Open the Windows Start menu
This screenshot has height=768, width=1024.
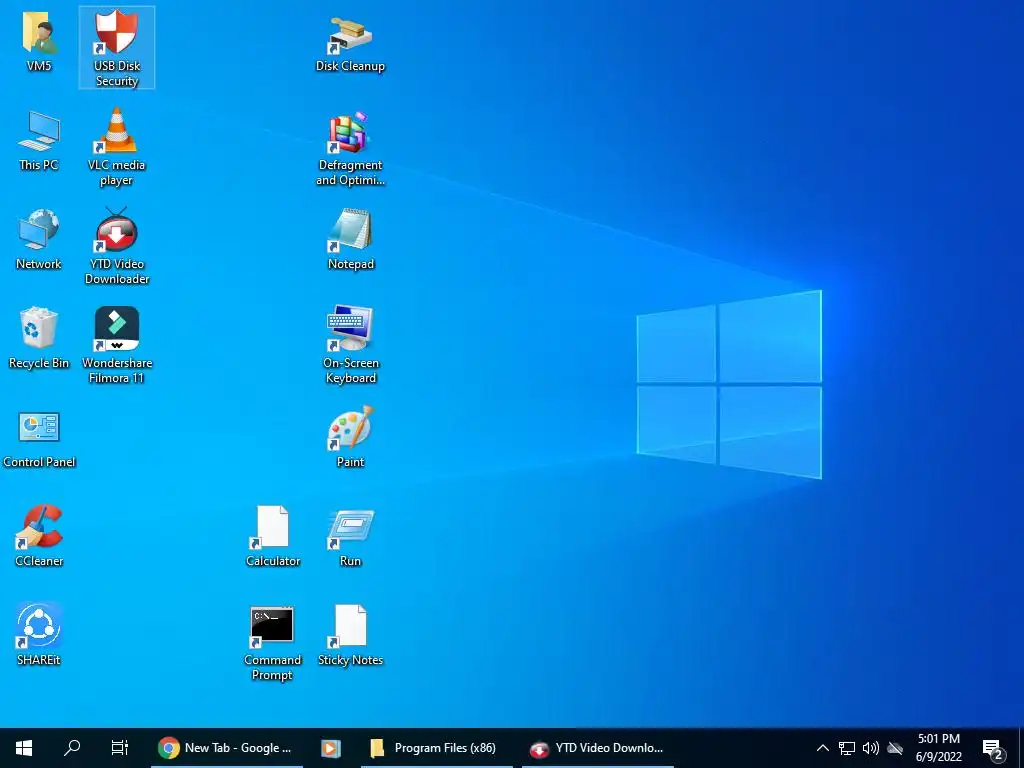point(24,748)
